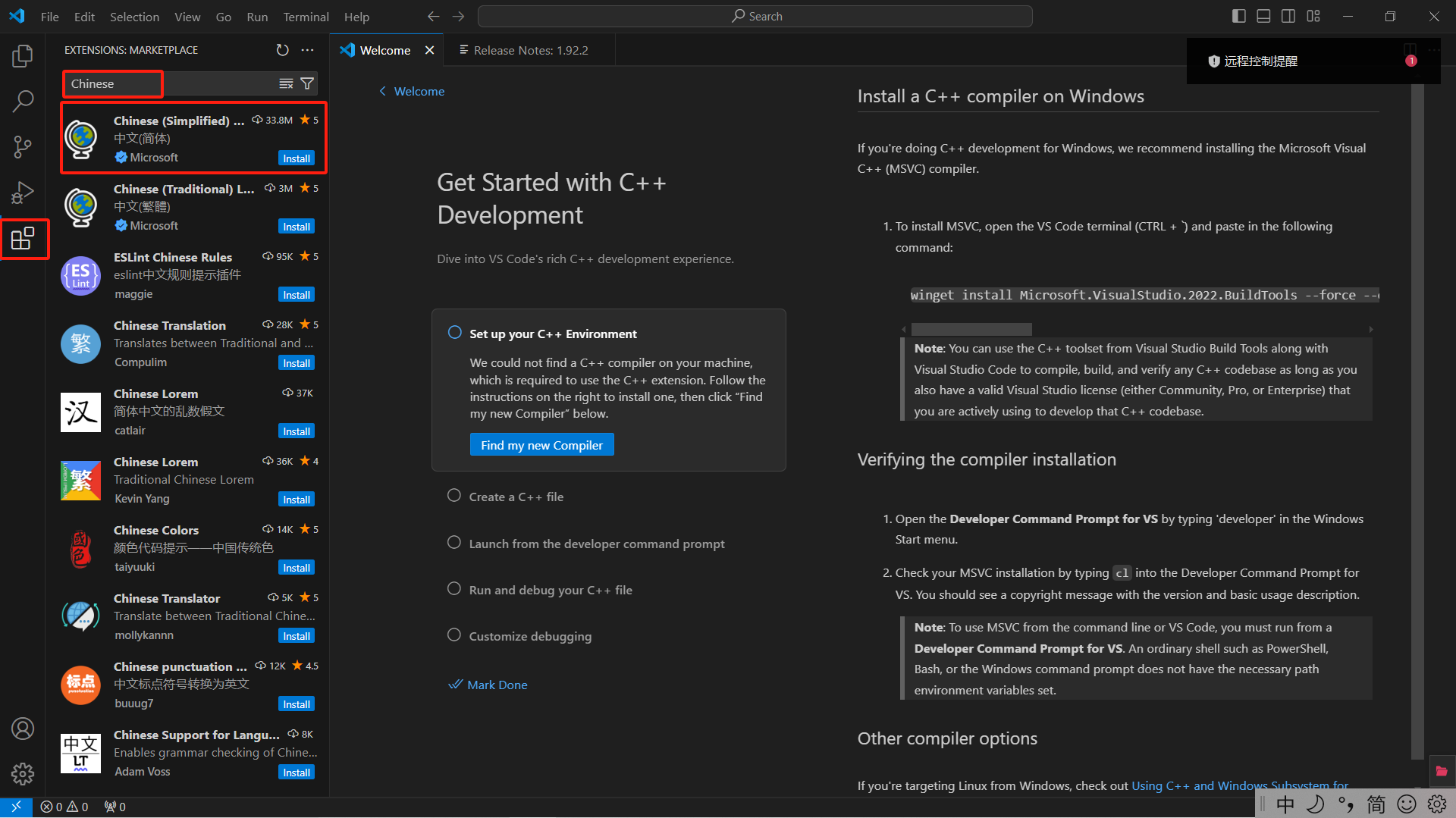The width and height of the screenshot is (1456, 818).
Task: Open the Run menu
Action: (257, 17)
